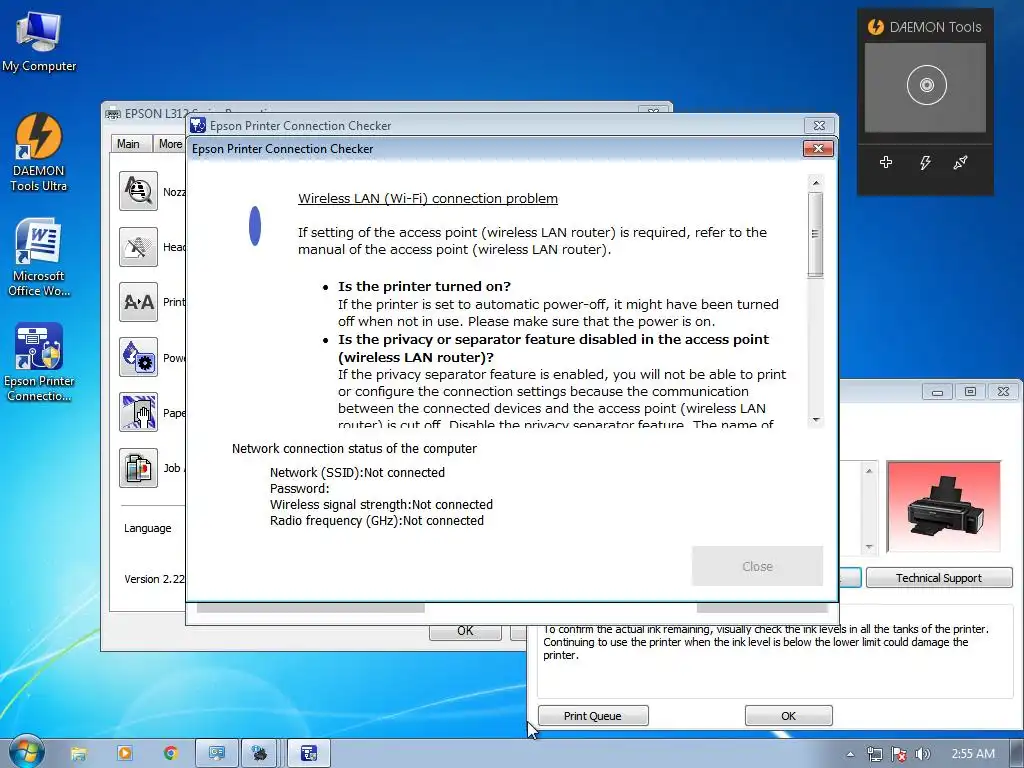1024x768 pixels.
Task: Click the Head Cleaning icon in EPSON properties
Action: [138, 246]
